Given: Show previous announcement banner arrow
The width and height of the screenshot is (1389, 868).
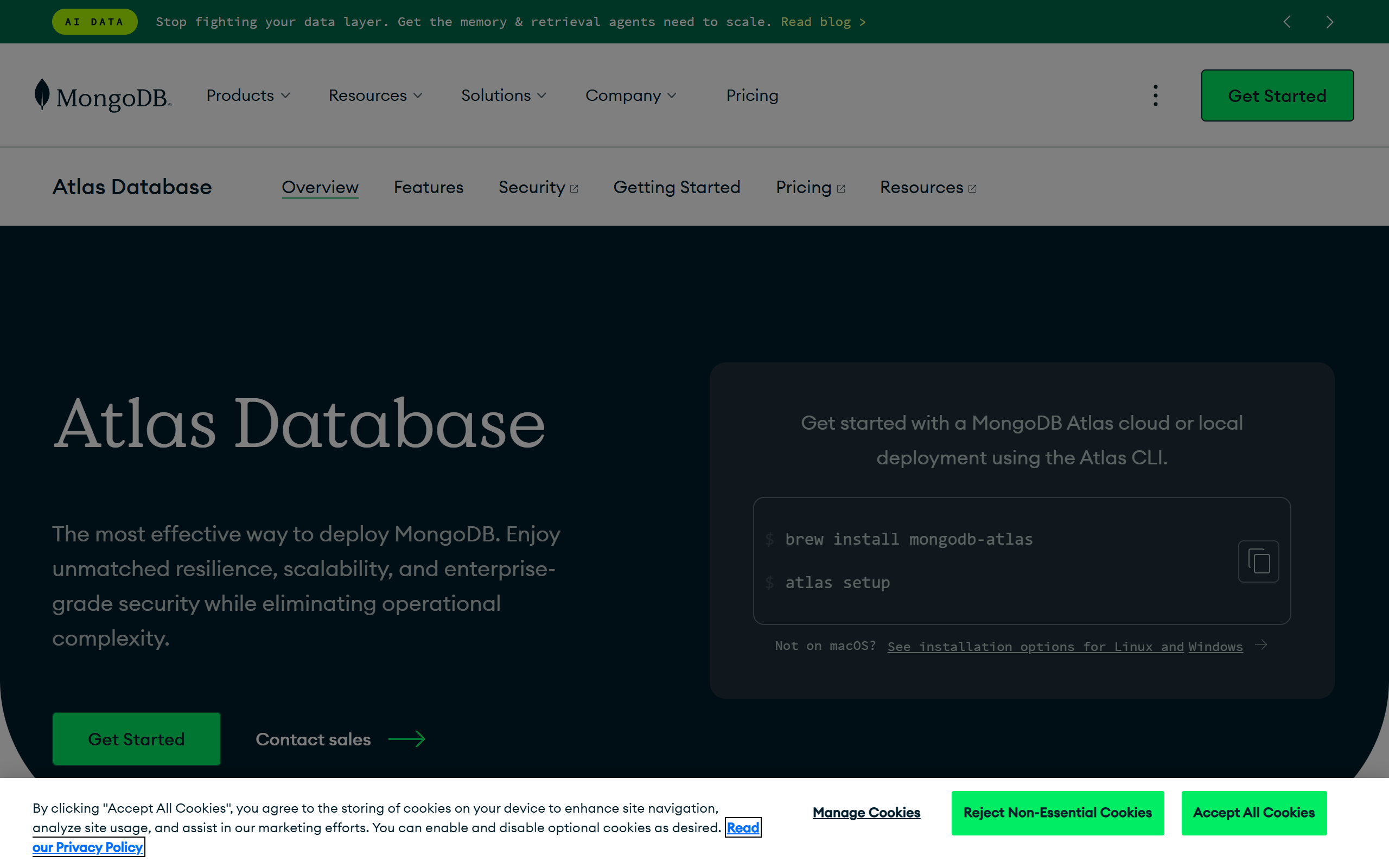Looking at the screenshot, I should 1287,22.
